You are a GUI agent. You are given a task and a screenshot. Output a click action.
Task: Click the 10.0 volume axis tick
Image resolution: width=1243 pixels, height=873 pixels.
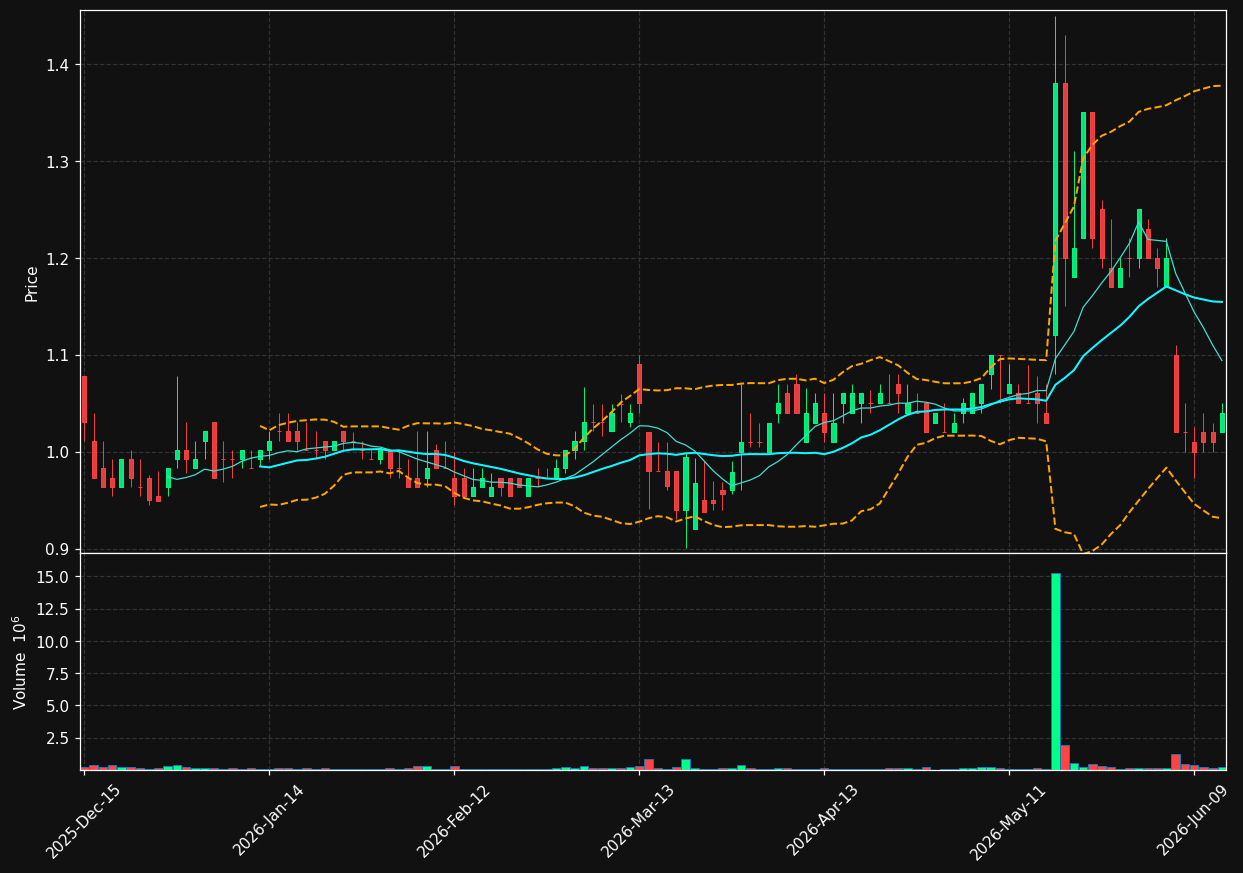53,642
